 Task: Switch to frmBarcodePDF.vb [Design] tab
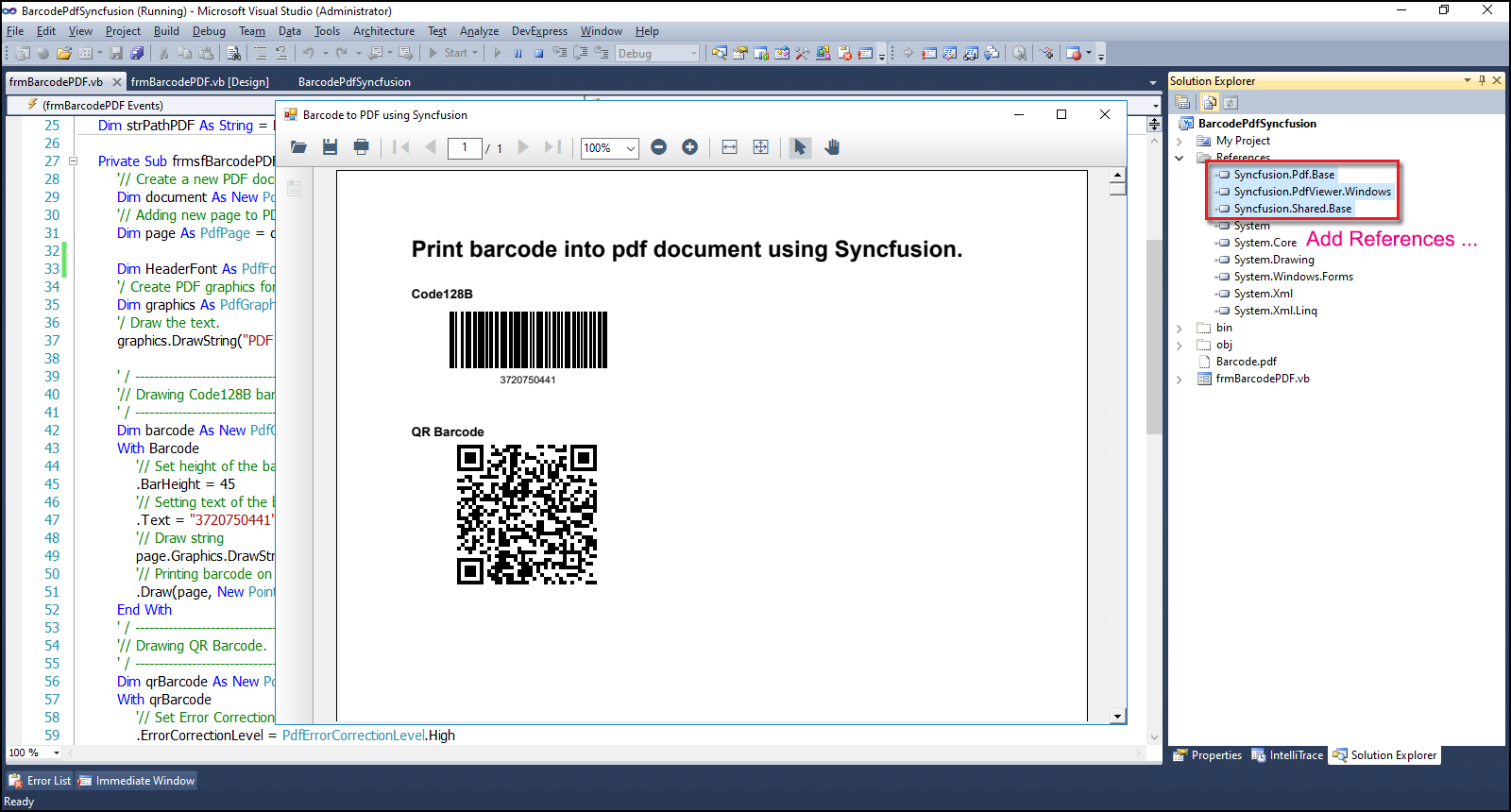click(200, 82)
